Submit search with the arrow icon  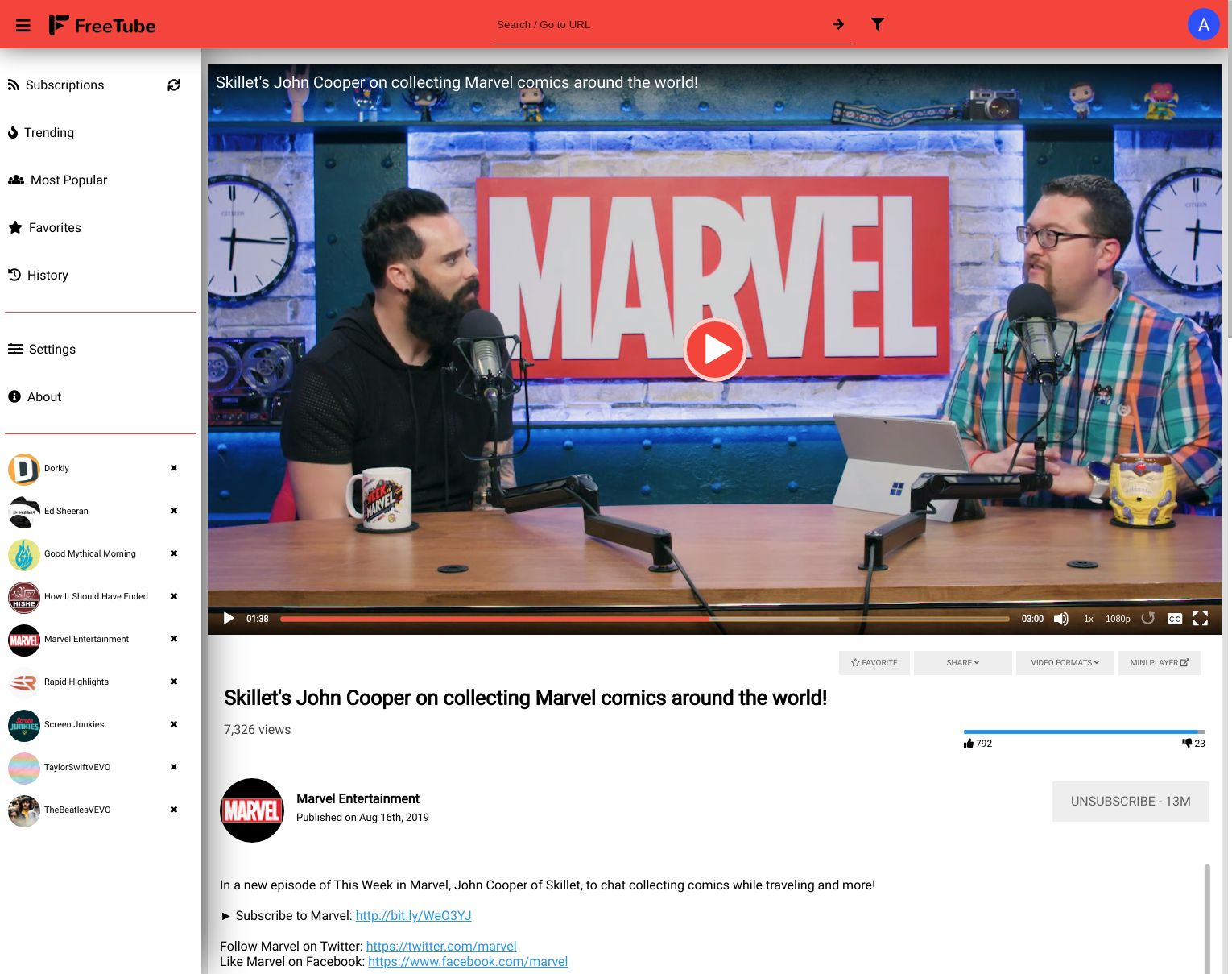click(838, 24)
